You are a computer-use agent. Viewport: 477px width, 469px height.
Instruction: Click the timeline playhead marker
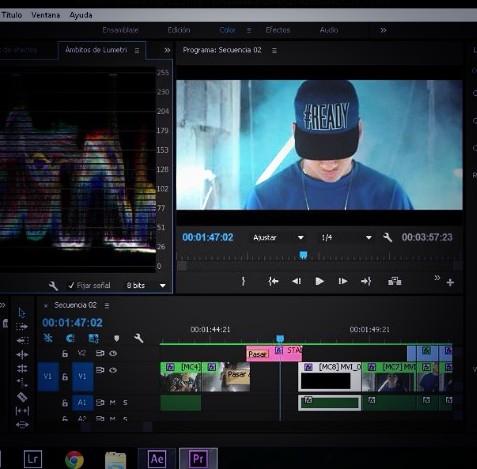[280, 339]
